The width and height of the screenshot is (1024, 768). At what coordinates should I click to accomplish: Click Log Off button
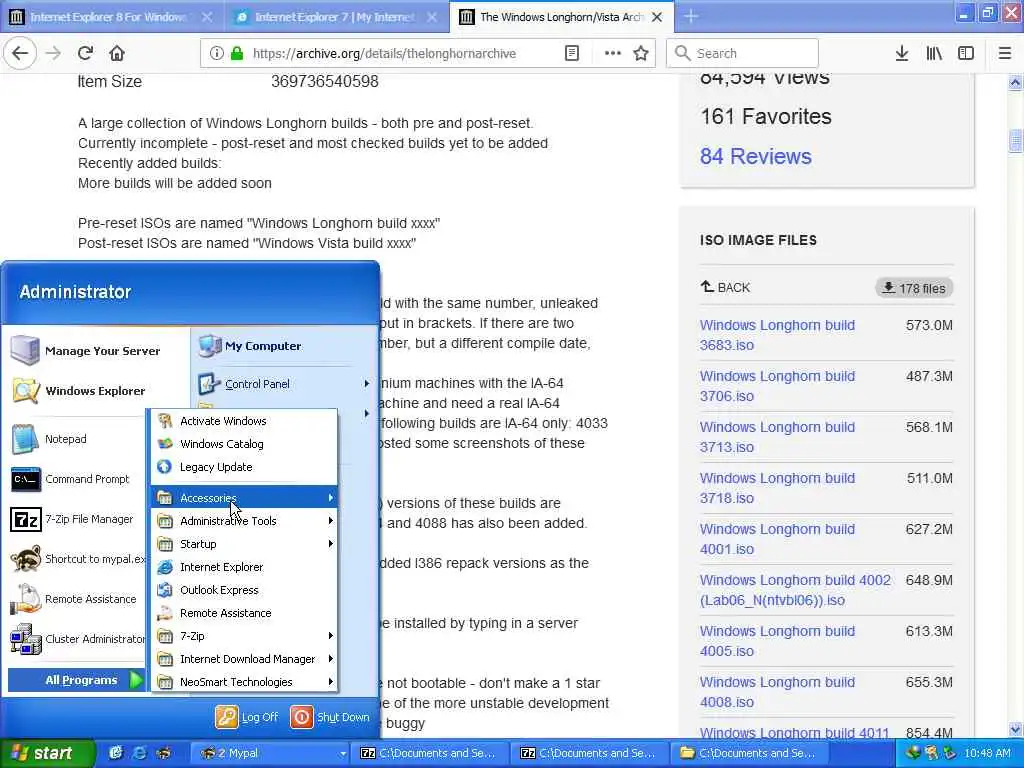247,717
